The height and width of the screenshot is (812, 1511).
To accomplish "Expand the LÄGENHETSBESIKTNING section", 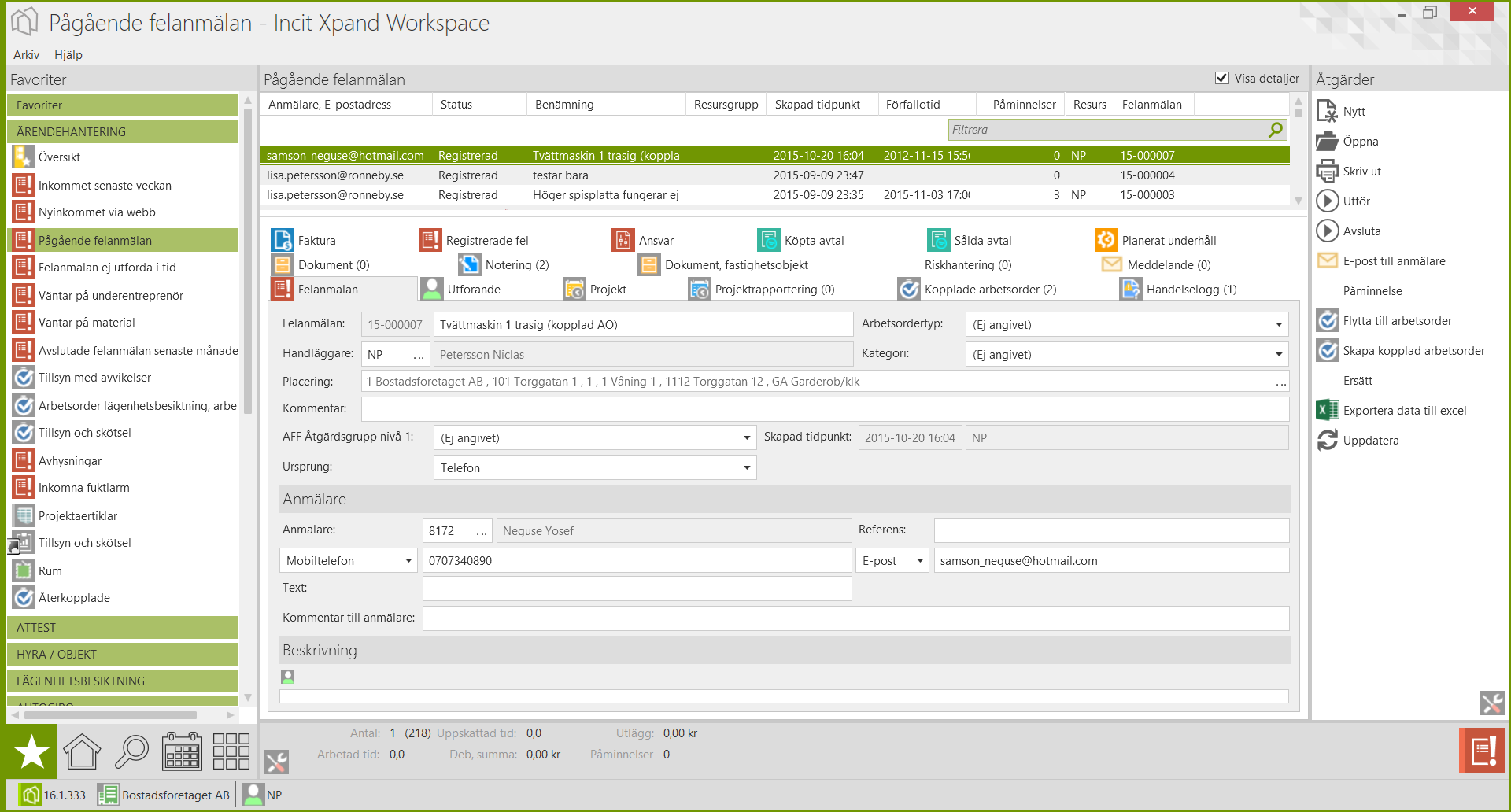I will [123, 681].
